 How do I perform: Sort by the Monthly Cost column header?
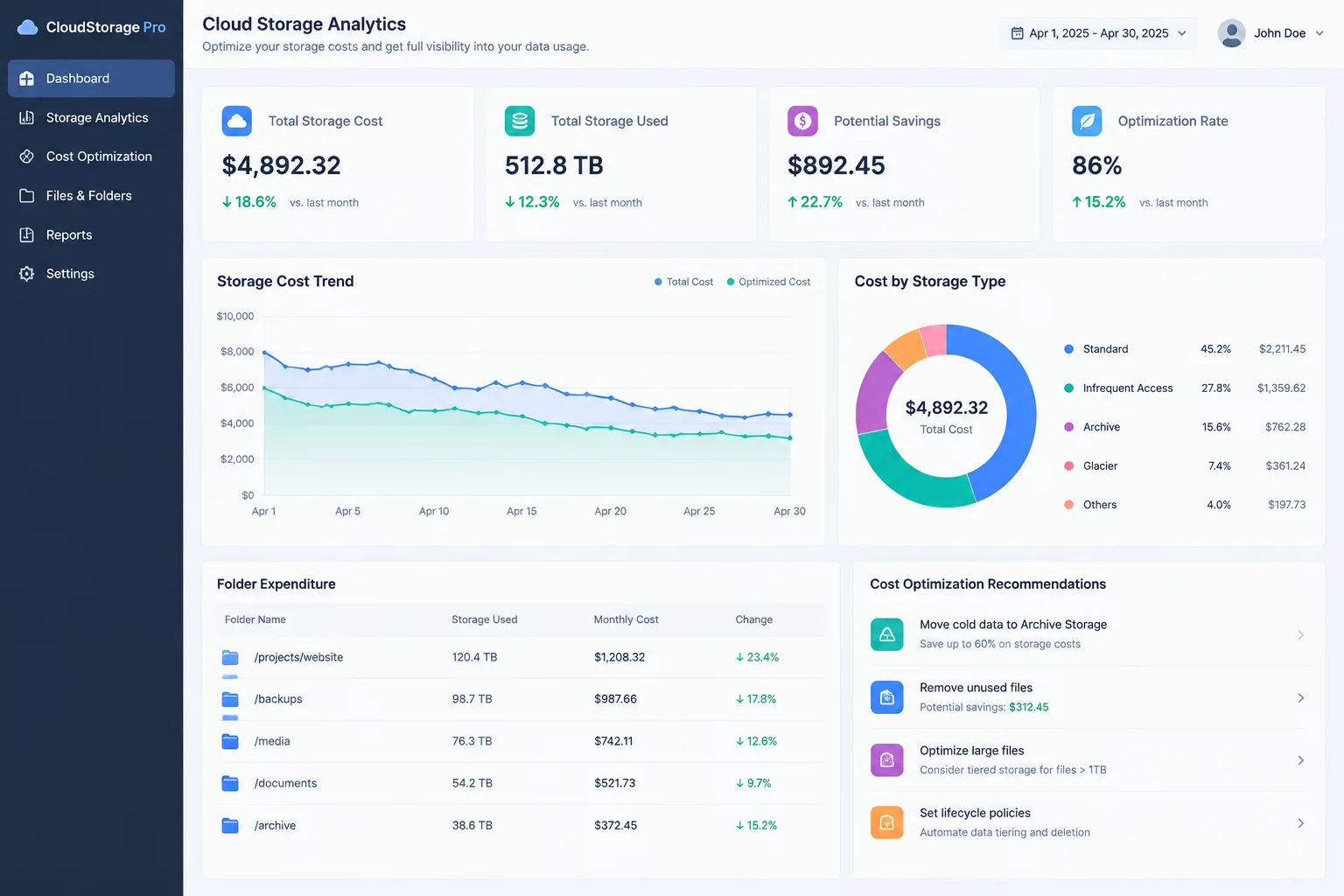pos(626,619)
